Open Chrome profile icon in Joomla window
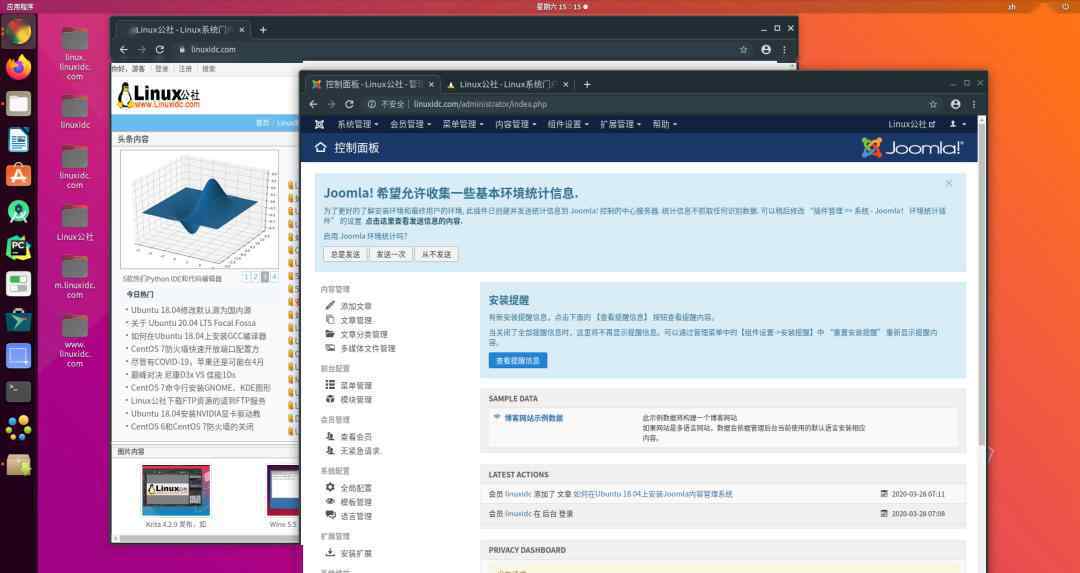The height and width of the screenshot is (573, 1080). pyautogui.click(x=955, y=104)
